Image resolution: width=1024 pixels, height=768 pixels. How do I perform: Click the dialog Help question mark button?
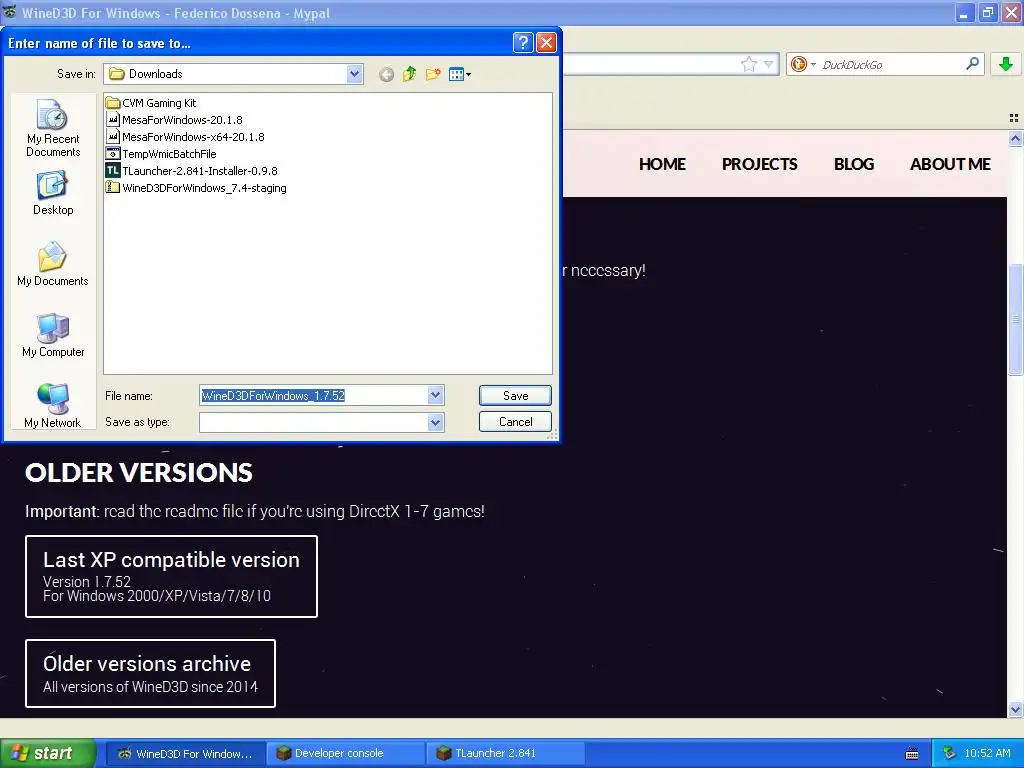point(522,42)
